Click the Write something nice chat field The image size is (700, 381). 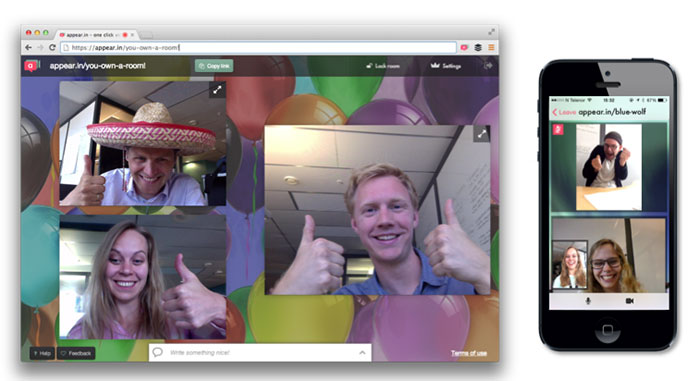pyautogui.click(x=260, y=353)
